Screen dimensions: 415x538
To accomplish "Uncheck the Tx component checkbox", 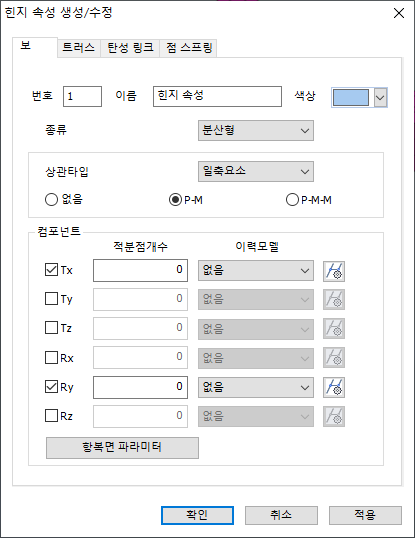I will pyautogui.click(x=51, y=270).
